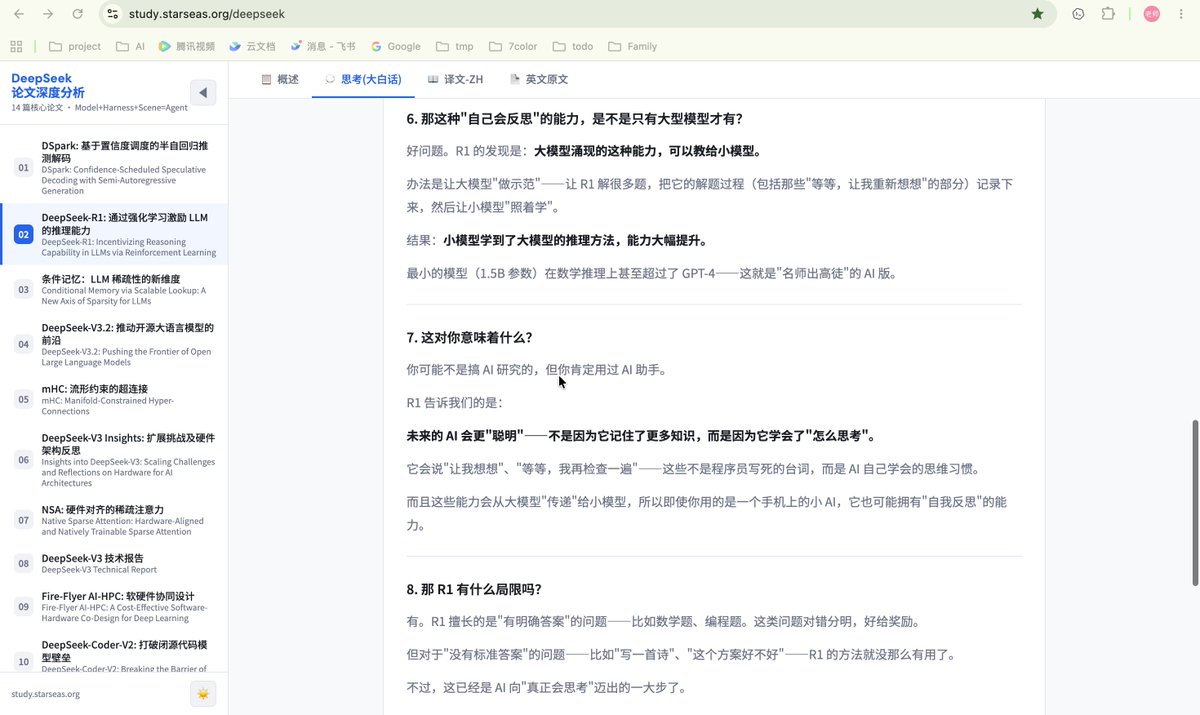Click the subtitle 14 篇核心论文

tap(37, 107)
